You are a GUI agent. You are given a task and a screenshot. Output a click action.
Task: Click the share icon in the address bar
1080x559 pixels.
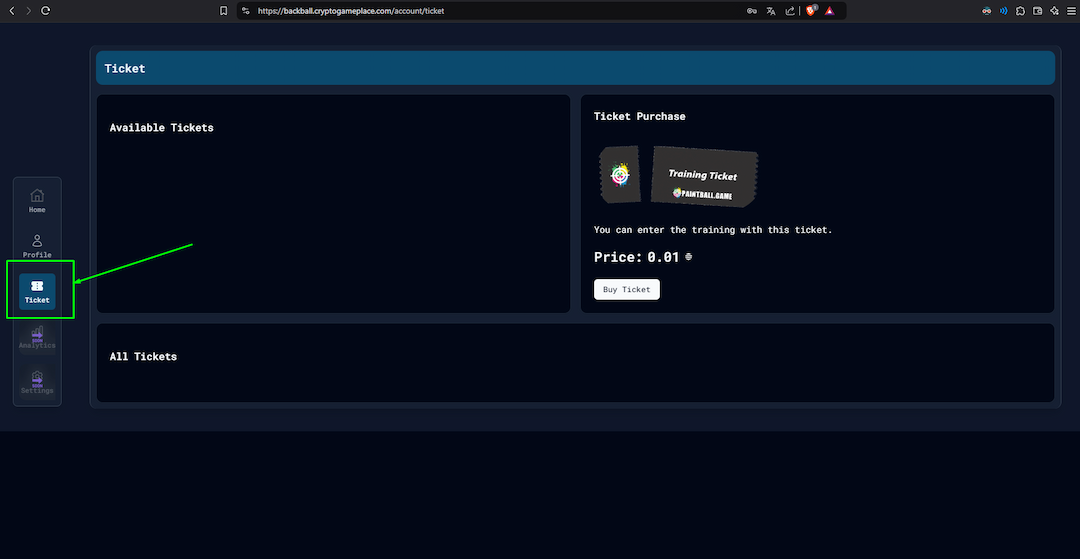[x=790, y=11]
